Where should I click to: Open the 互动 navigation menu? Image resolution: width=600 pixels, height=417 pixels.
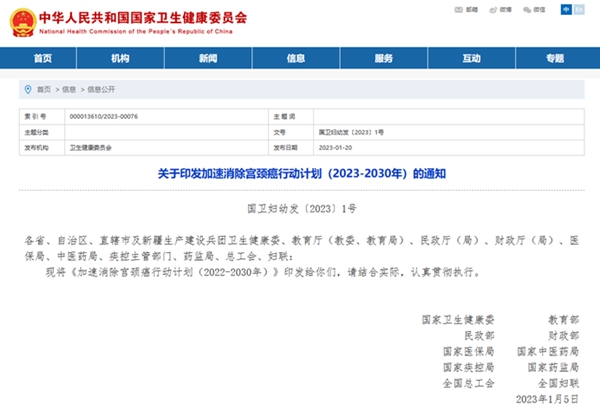click(472, 59)
